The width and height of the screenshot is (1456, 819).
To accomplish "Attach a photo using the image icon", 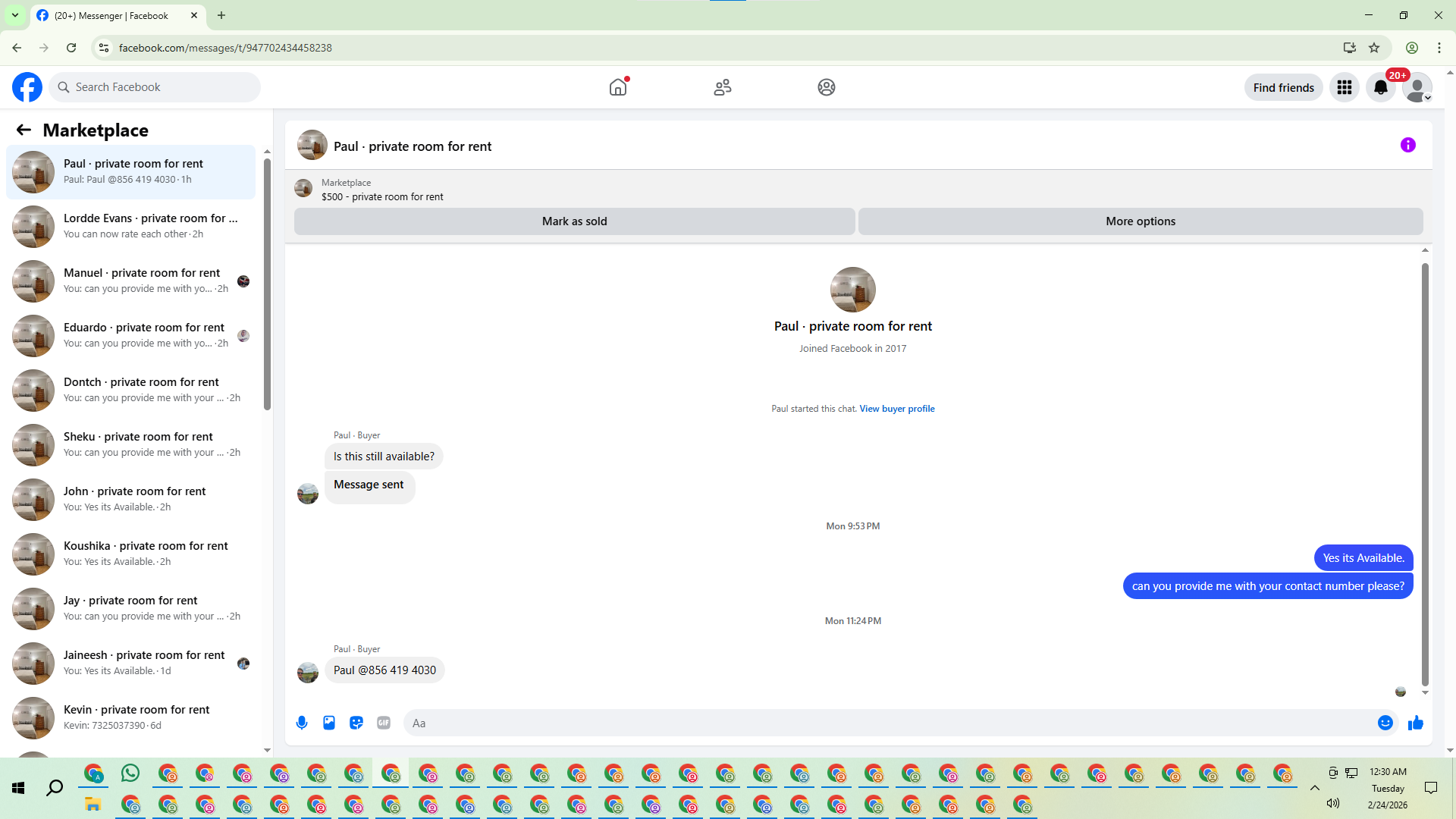I will [329, 723].
